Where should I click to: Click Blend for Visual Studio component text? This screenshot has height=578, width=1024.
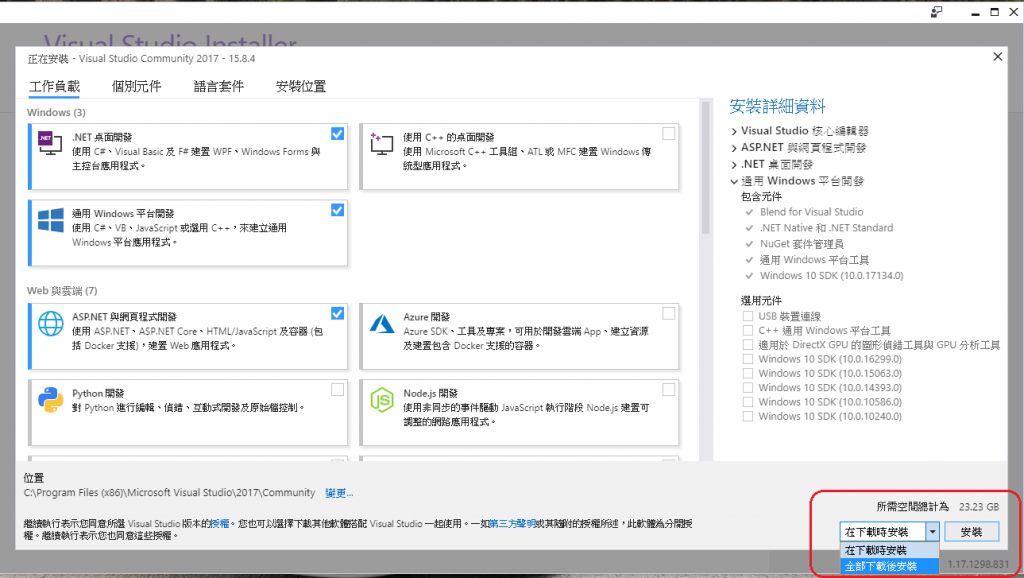pos(811,212)
